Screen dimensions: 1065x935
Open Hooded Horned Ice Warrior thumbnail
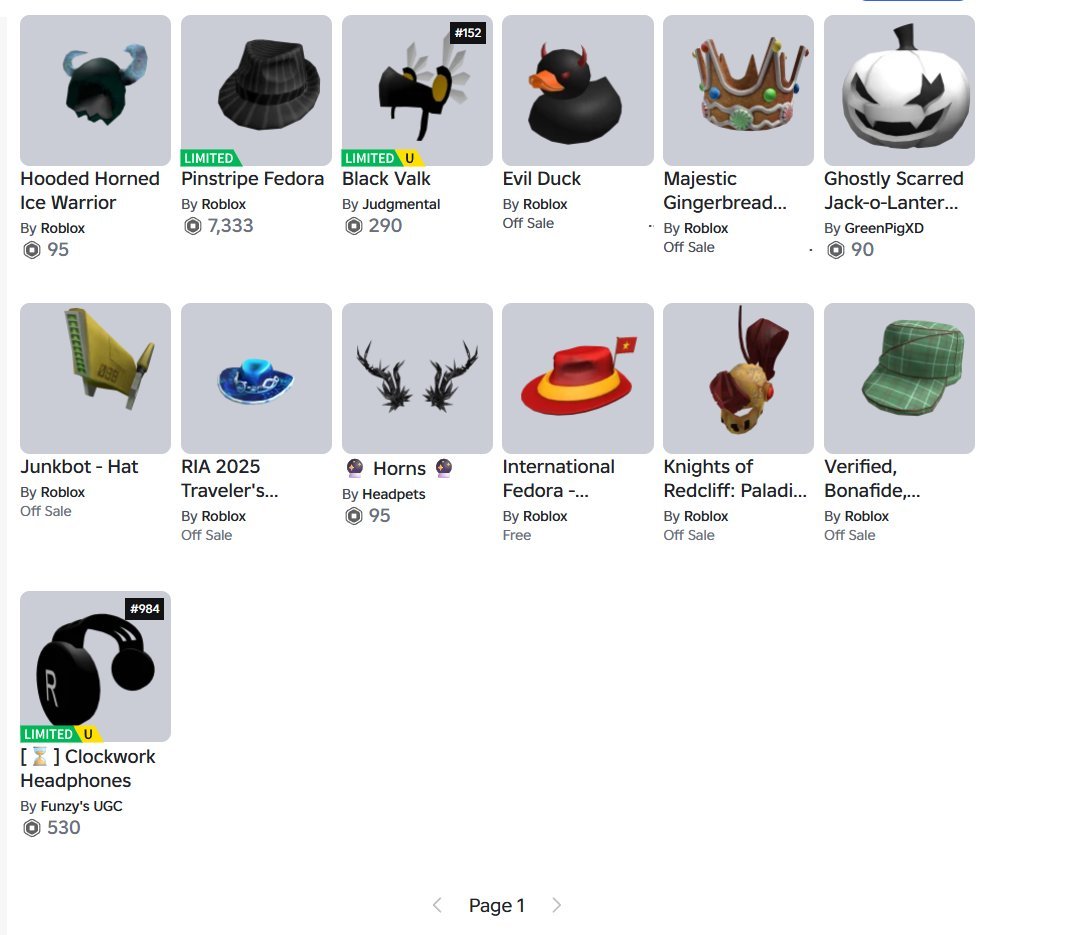(x=95, y=90)
